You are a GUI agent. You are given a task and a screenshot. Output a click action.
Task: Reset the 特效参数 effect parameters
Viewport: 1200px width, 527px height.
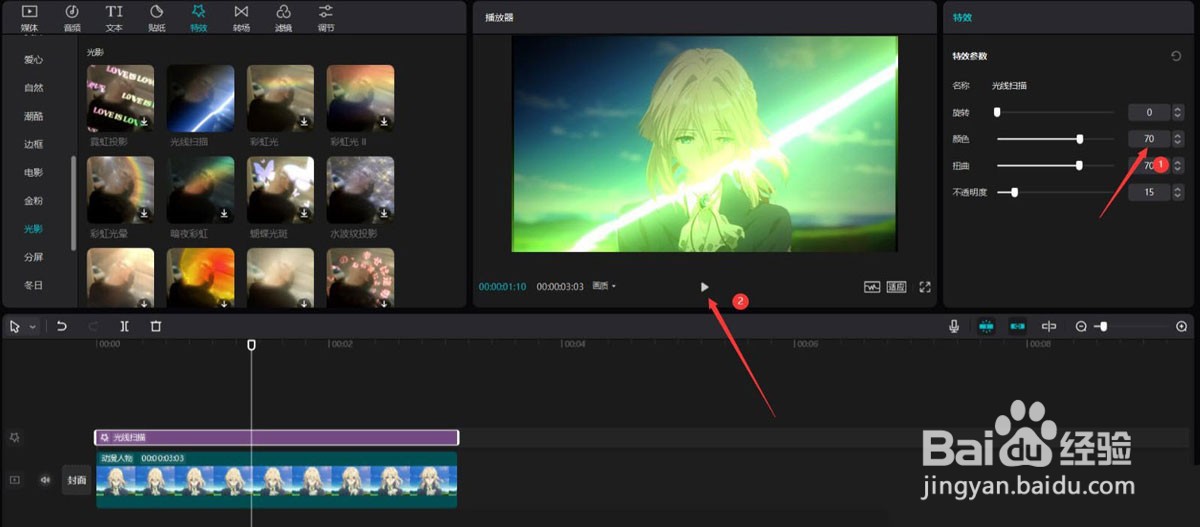coord(1176,56)
